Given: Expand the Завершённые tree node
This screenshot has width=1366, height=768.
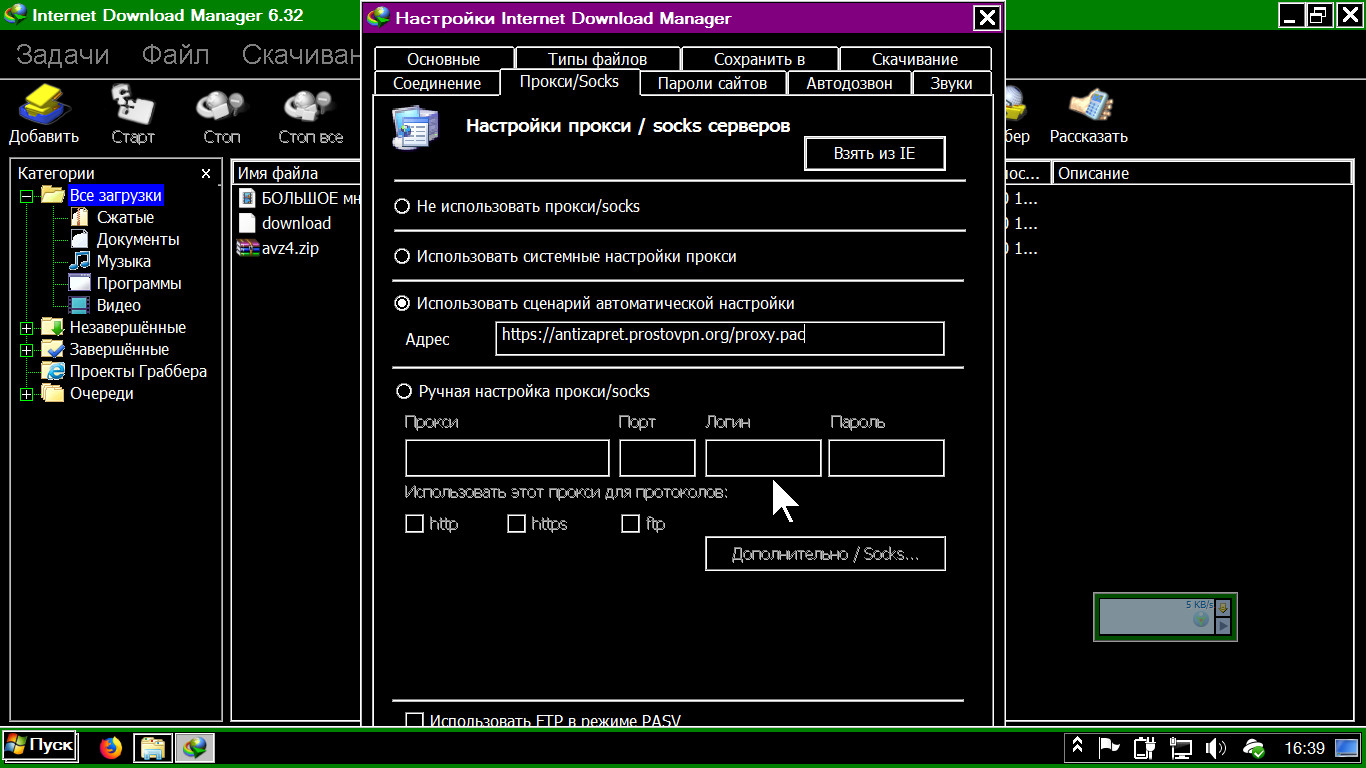Looking at the screenshot, I should 26,350.
